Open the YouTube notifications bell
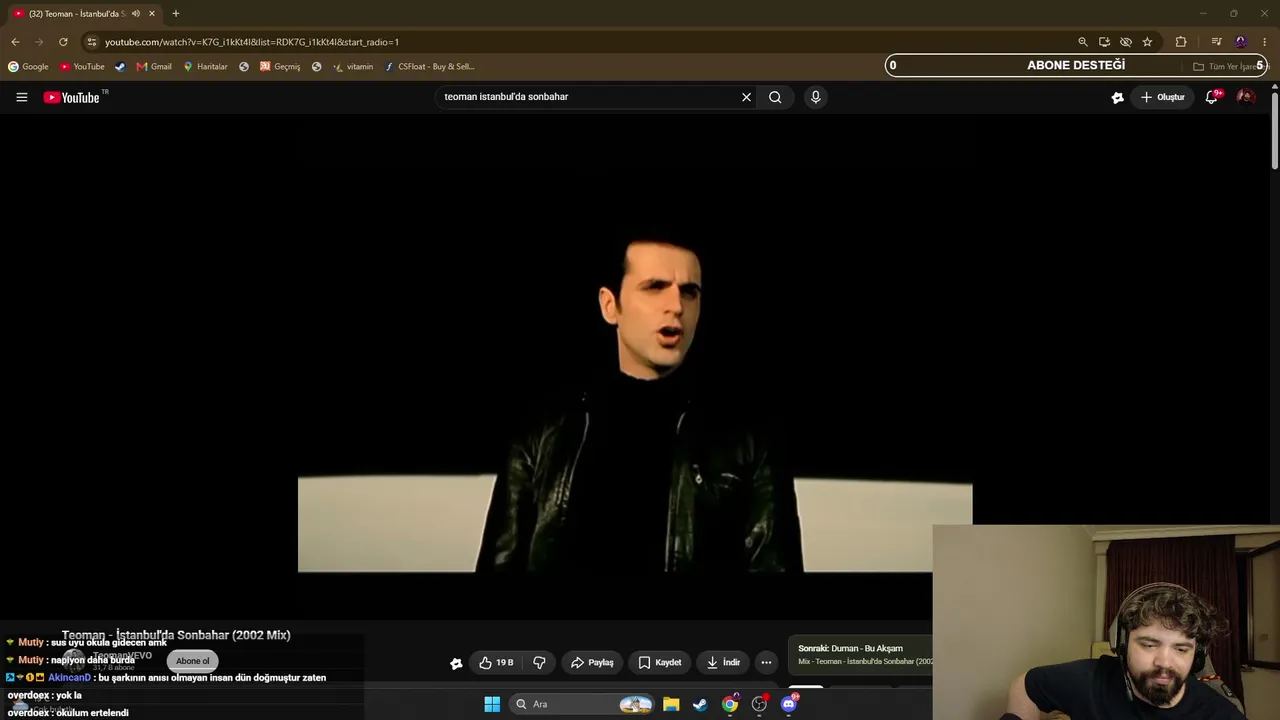1280x720 pixels. point(1211,97)
